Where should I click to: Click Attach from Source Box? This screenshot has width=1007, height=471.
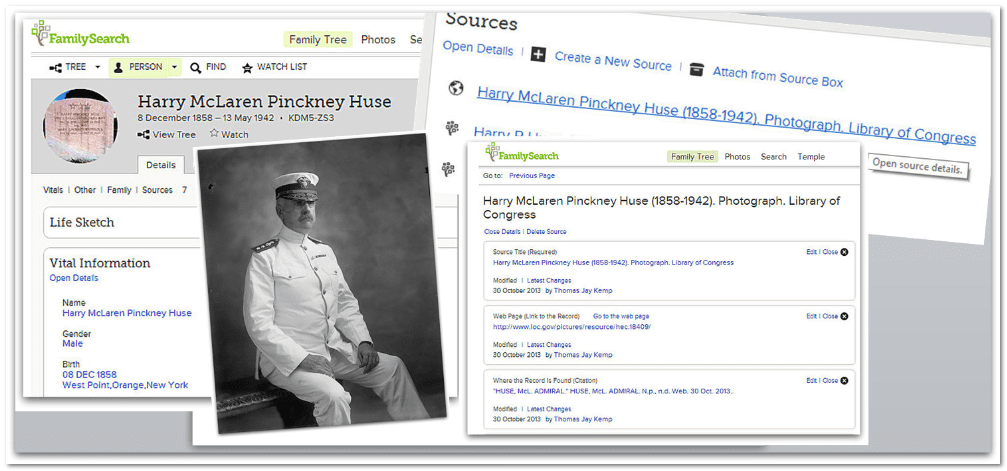[x=778, y=78]
